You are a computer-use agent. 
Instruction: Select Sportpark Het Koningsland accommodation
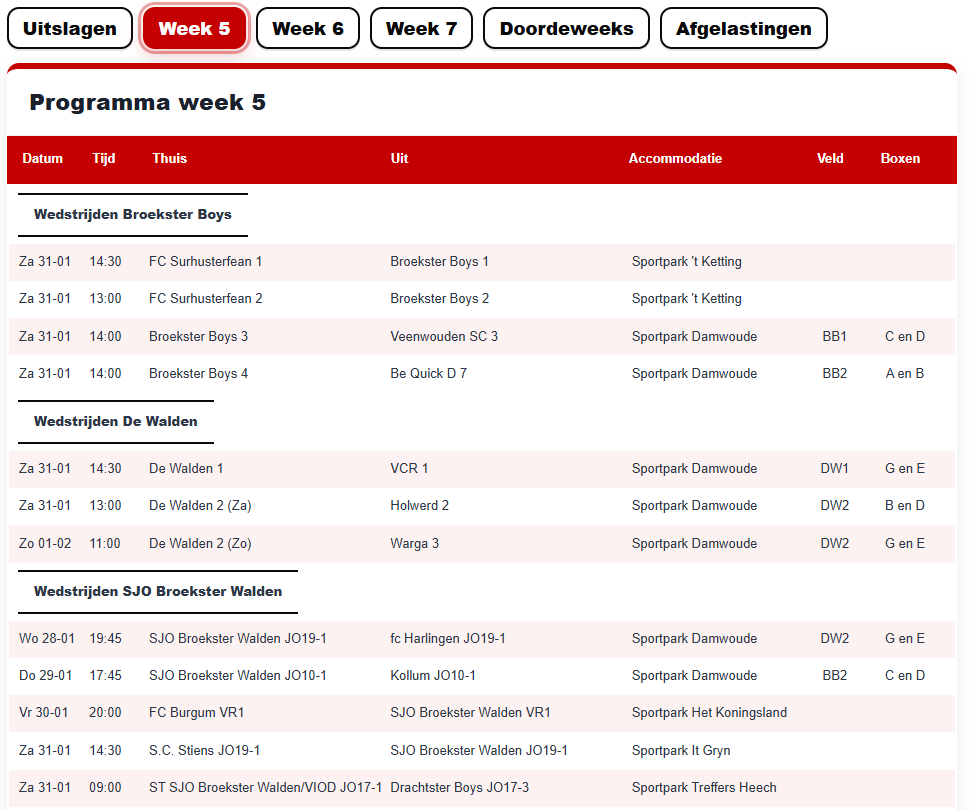(709, 713)
